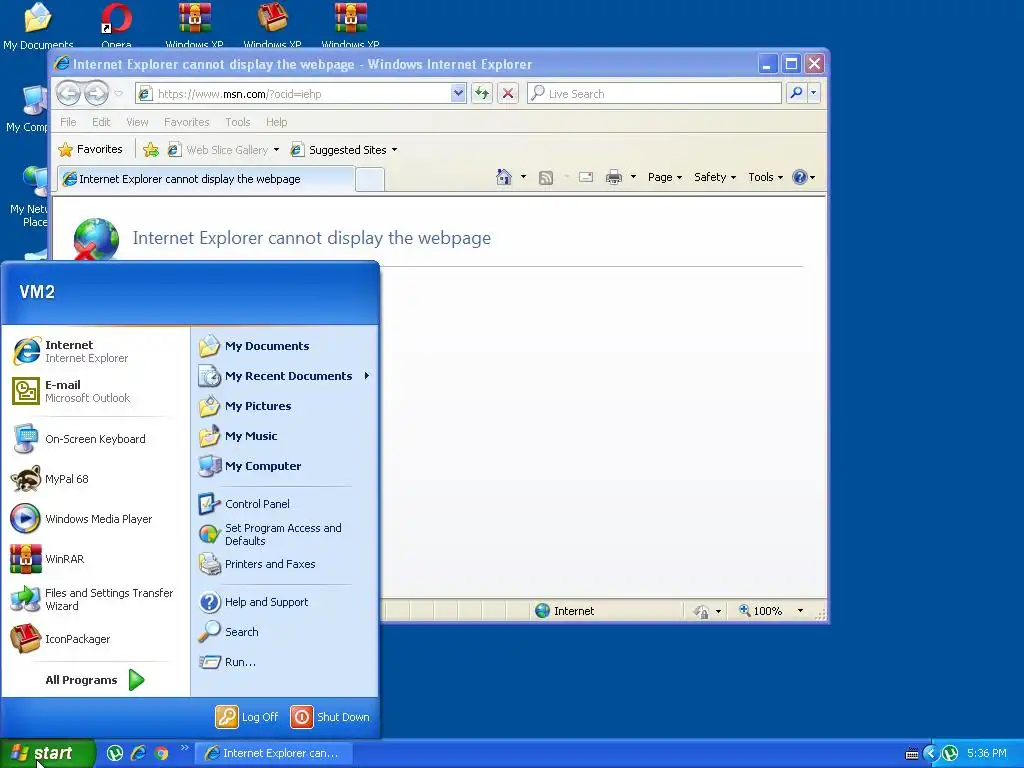
Task: Open a new tab in IE
Action: (x=370, y=180)
